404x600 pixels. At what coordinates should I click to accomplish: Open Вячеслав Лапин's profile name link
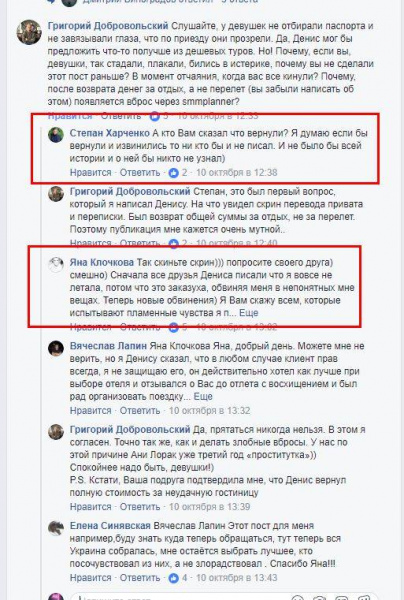(108, 346)
